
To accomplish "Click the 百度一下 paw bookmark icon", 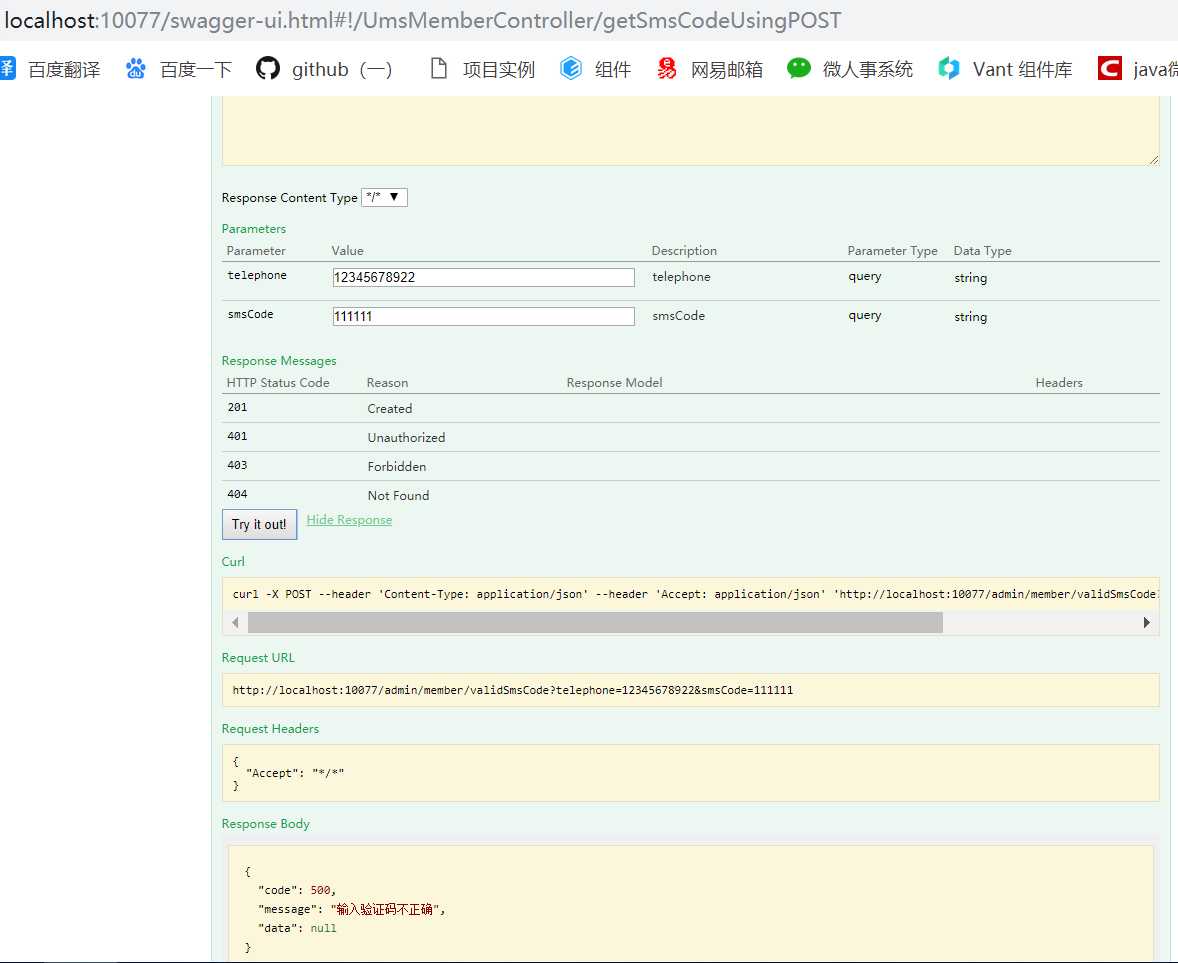I will tap(135, 68).
